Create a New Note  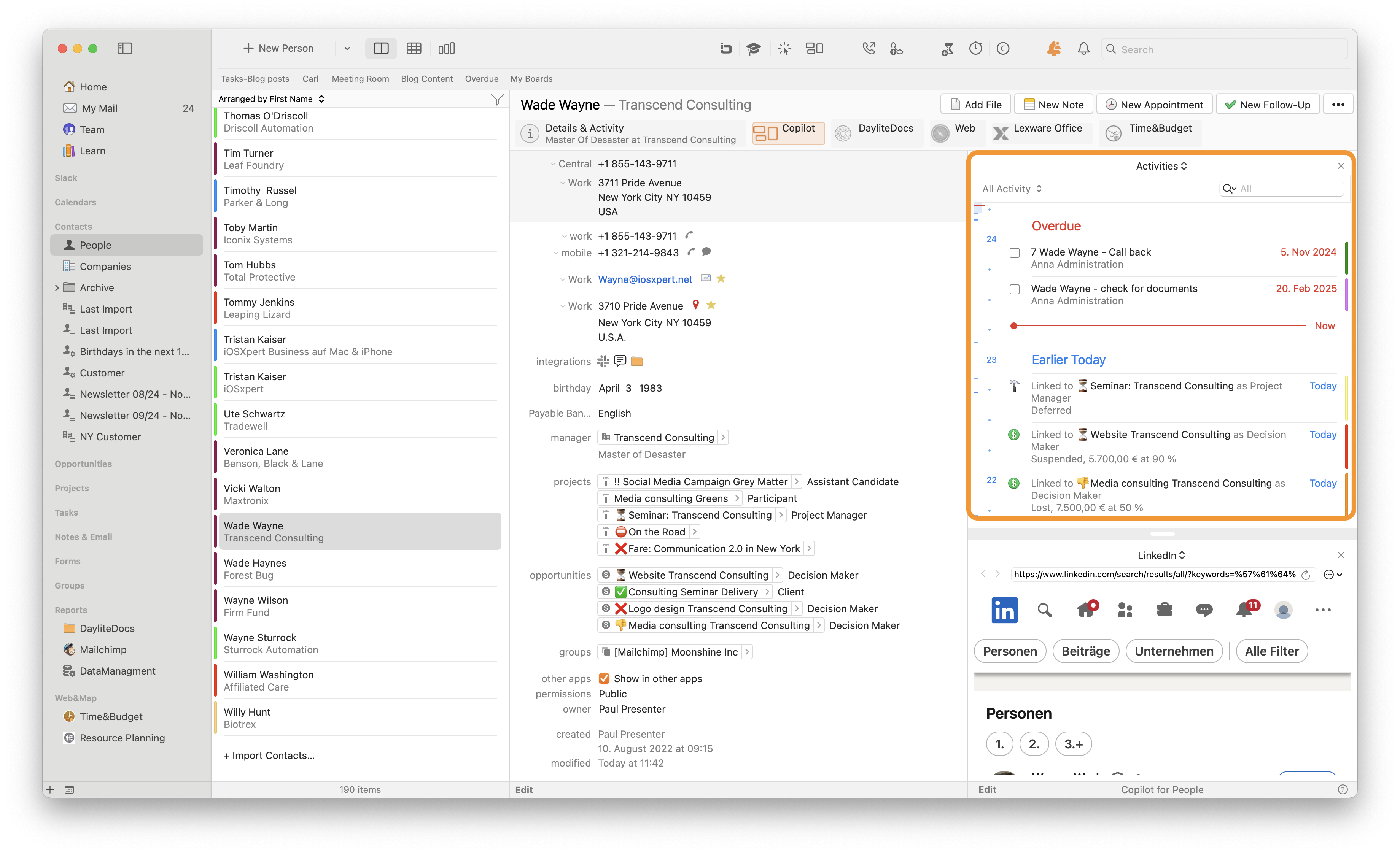[x=1053, y=105]
